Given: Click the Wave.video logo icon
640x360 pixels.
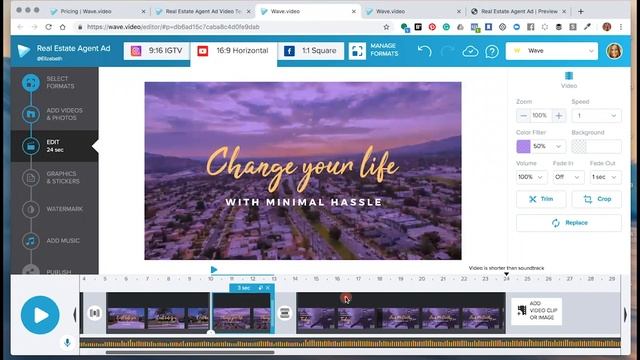Looking at the screenshot, I should 24,51.
